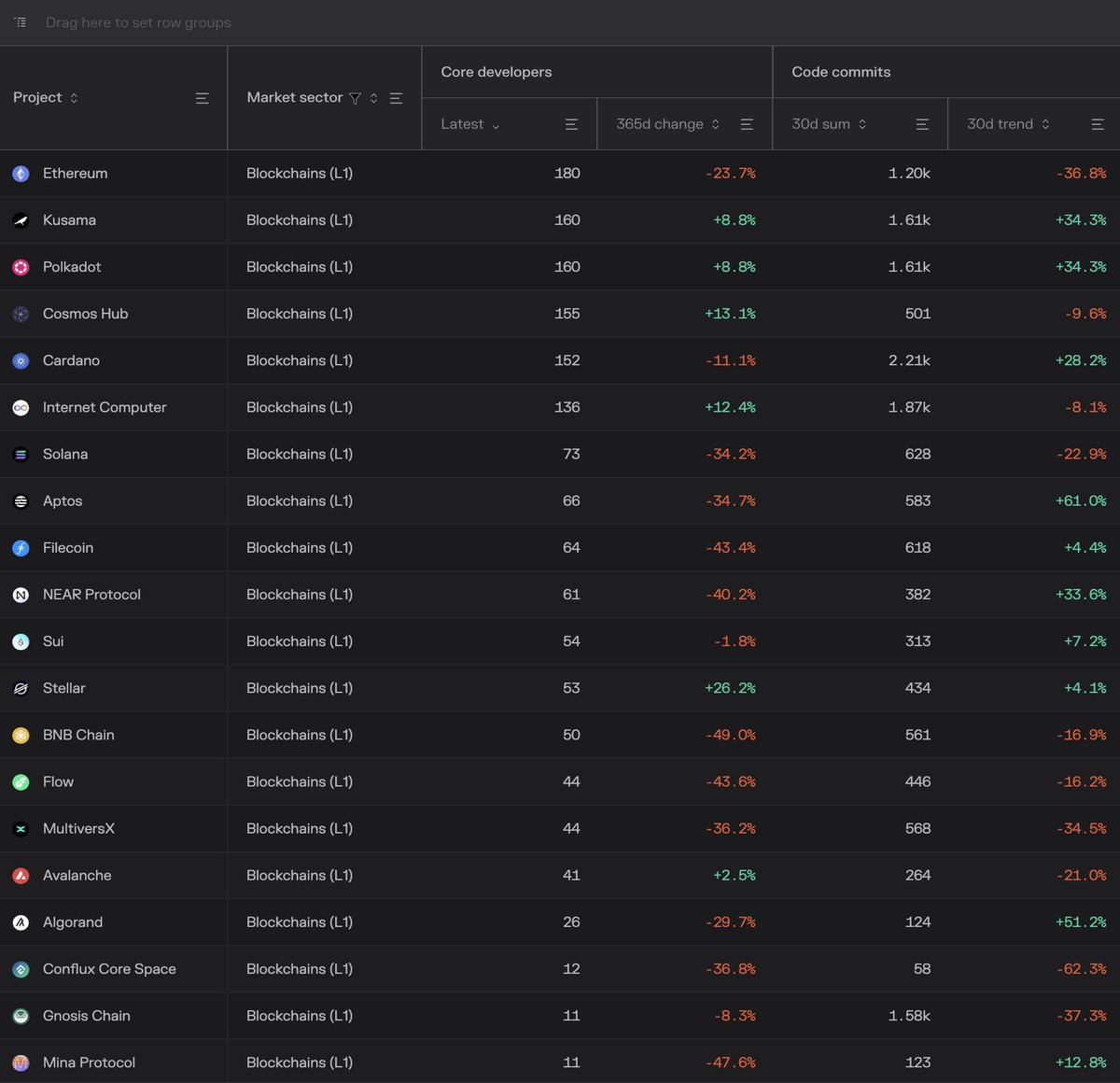Image resolution: width=1120 pixels, height=1083 pixels.
Task: Click the Solana logo icon
Action: point(21,455)
